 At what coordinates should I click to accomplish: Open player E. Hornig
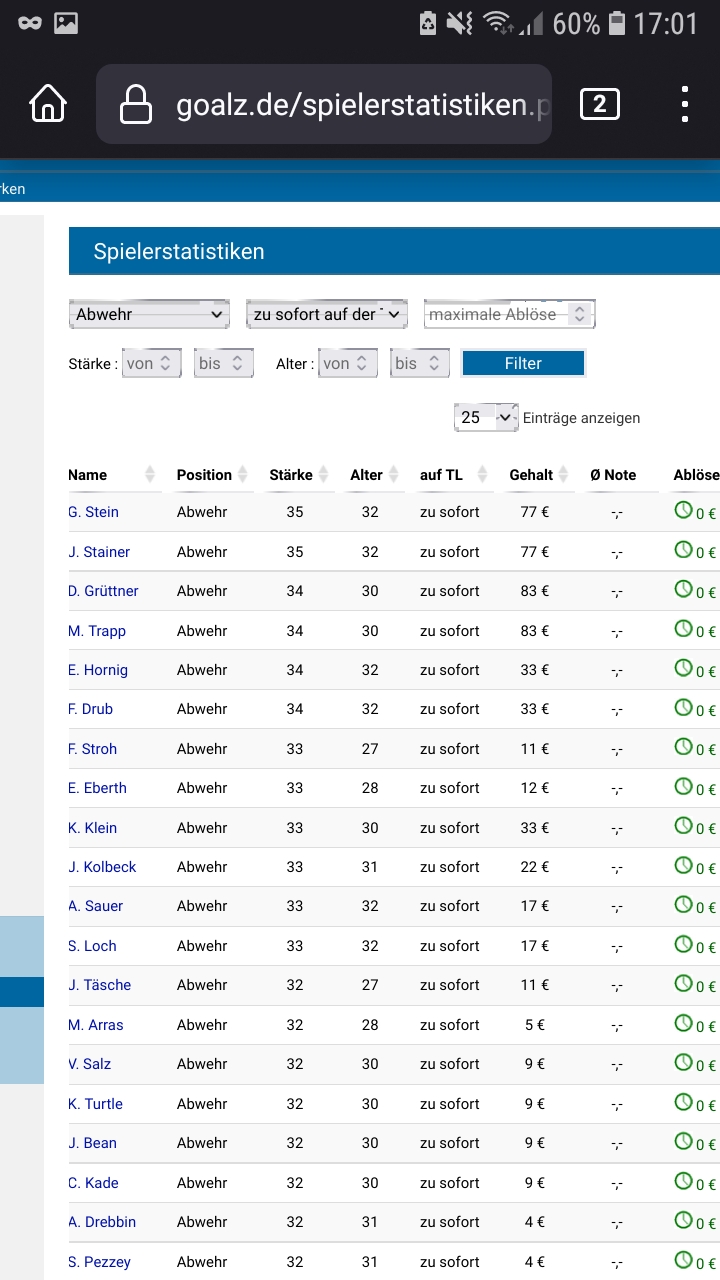click(98, 670)
